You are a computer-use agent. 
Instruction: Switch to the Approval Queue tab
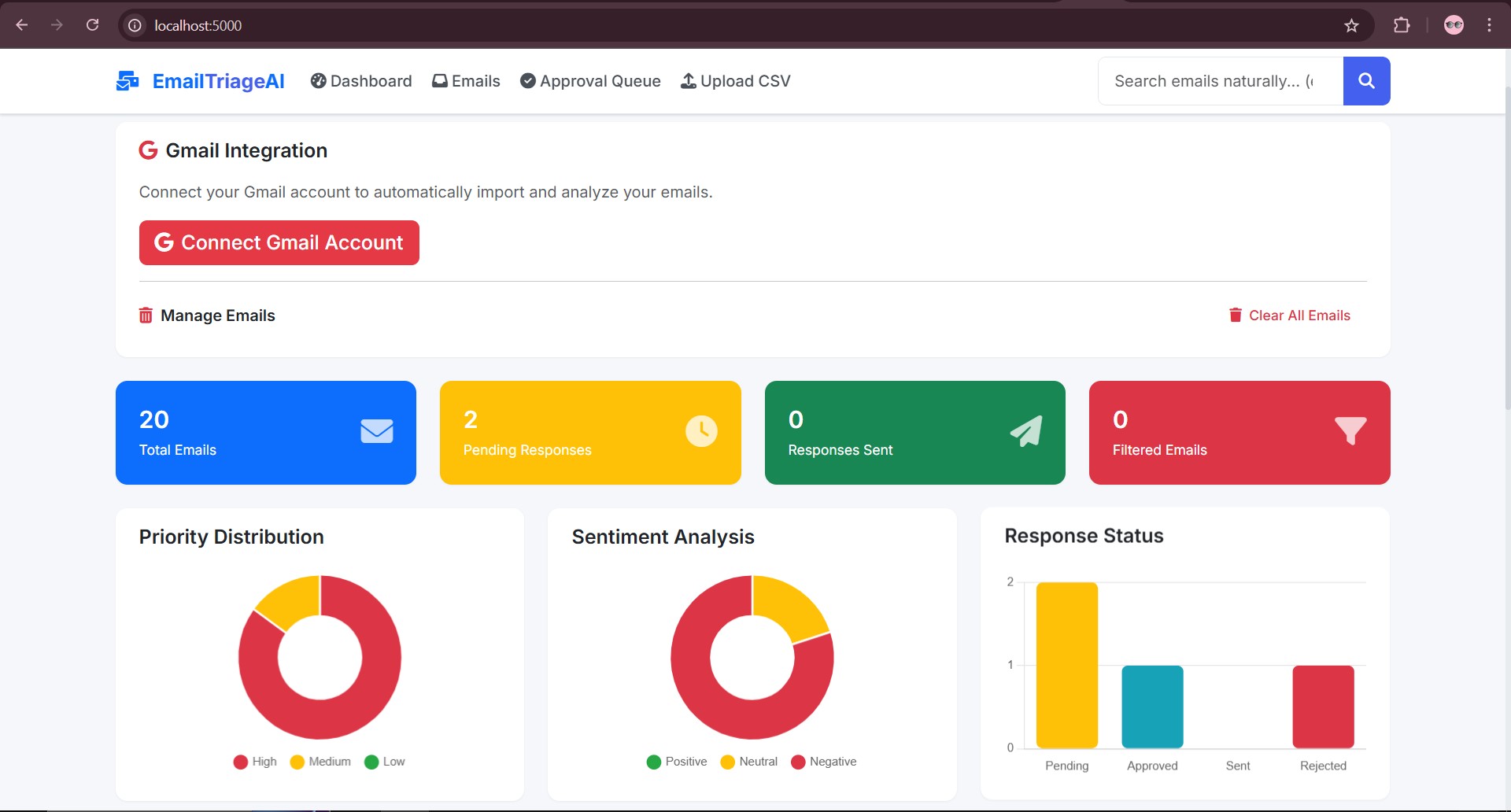click(589, 80)
